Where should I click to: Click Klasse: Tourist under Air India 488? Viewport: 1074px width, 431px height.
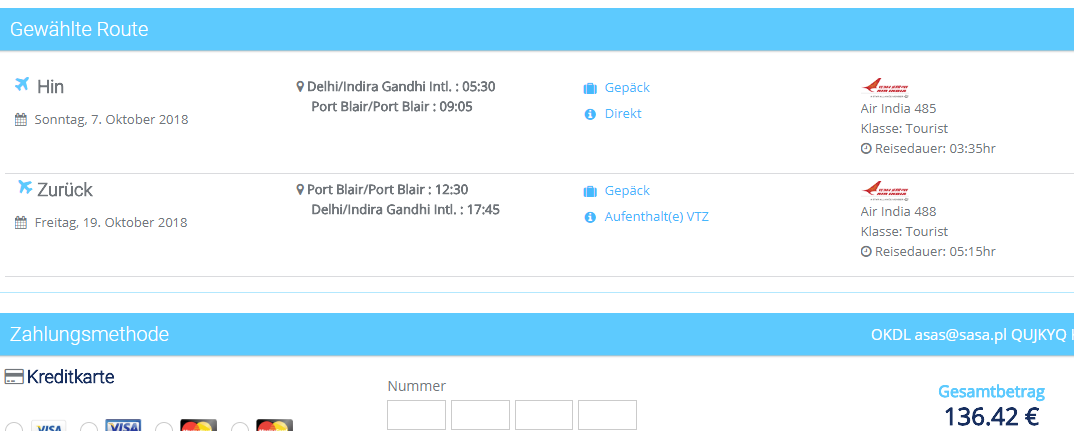click(904, 231)
